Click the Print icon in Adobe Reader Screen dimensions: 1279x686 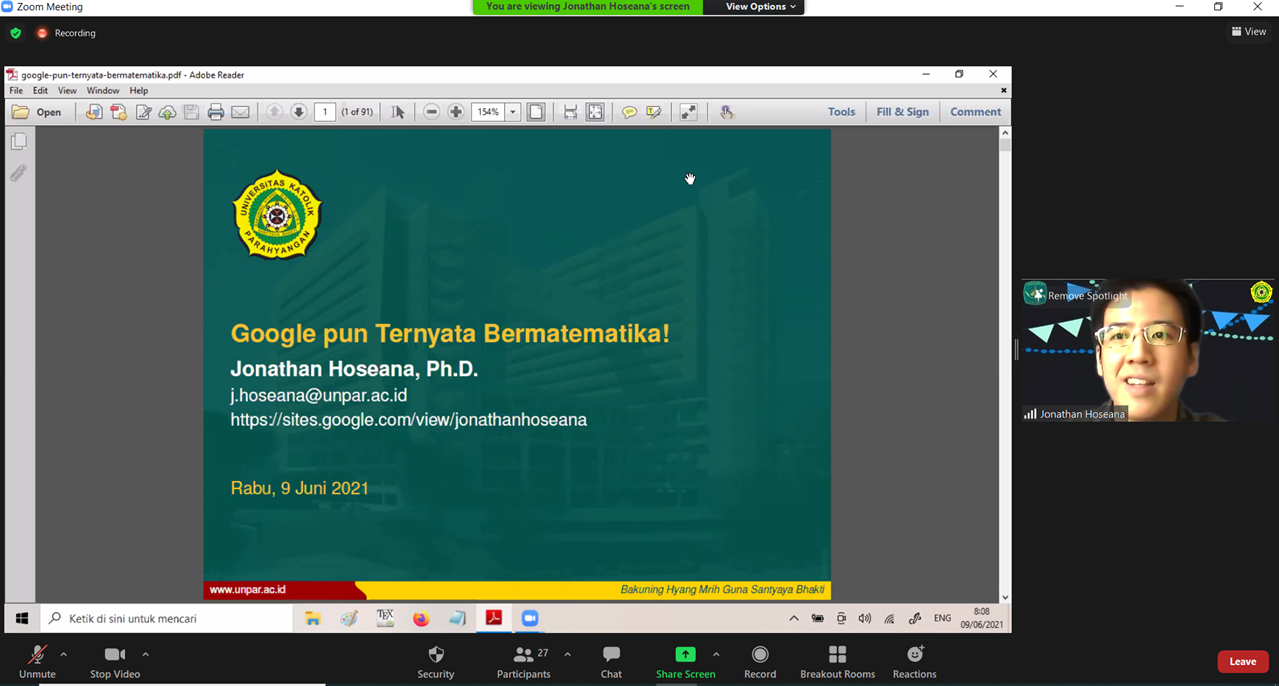(x=216, y=112)
